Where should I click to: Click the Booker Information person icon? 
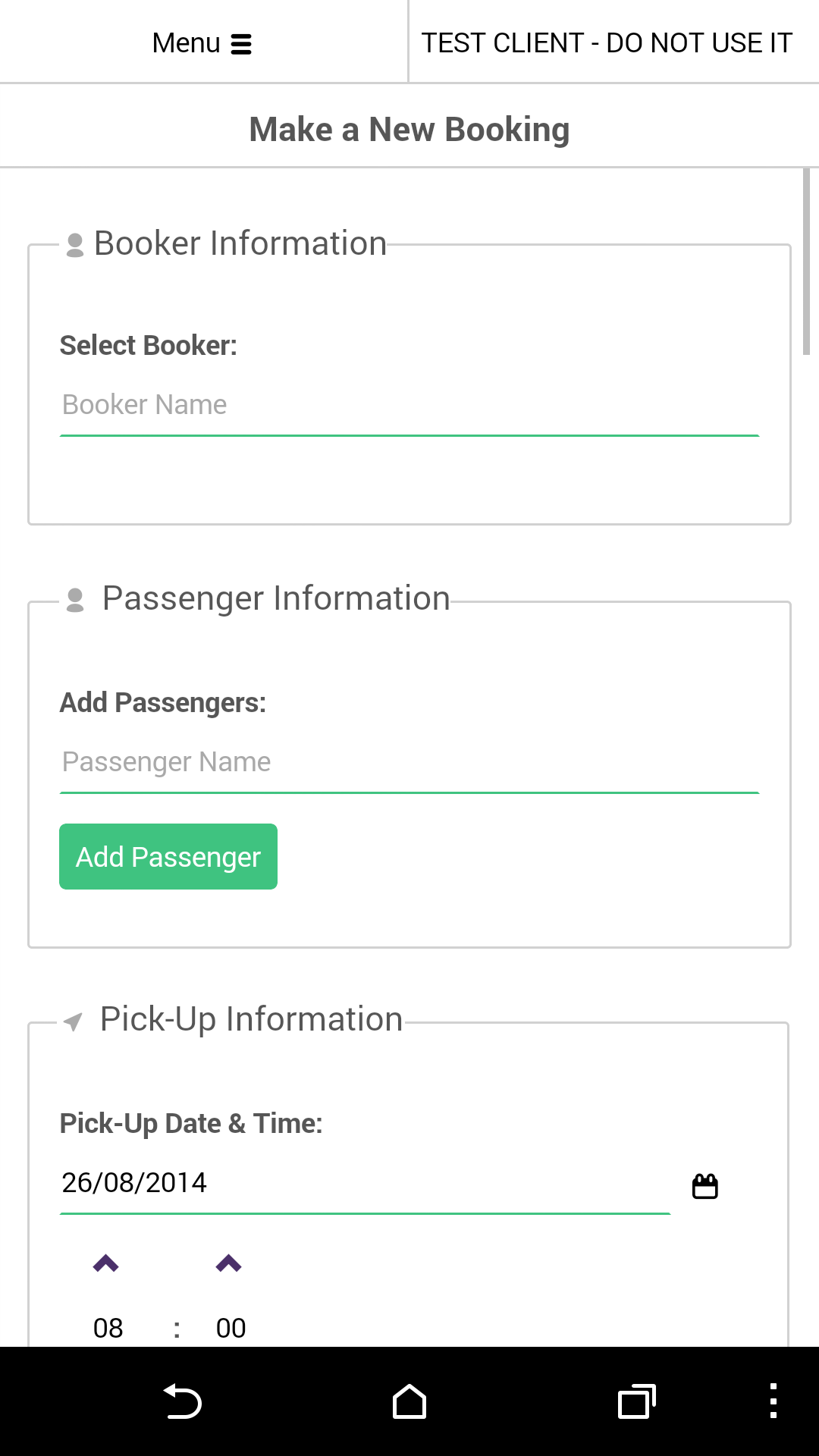[x=75, y=245]
